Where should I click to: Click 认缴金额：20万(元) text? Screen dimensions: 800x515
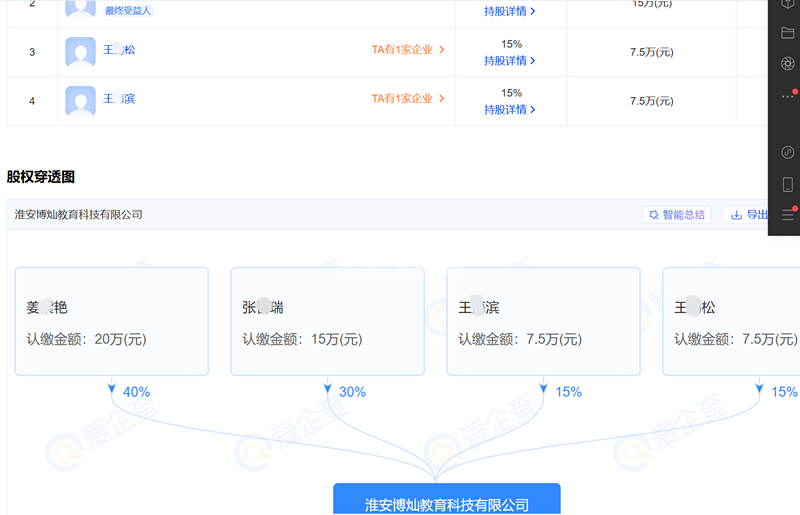point(86,339)
